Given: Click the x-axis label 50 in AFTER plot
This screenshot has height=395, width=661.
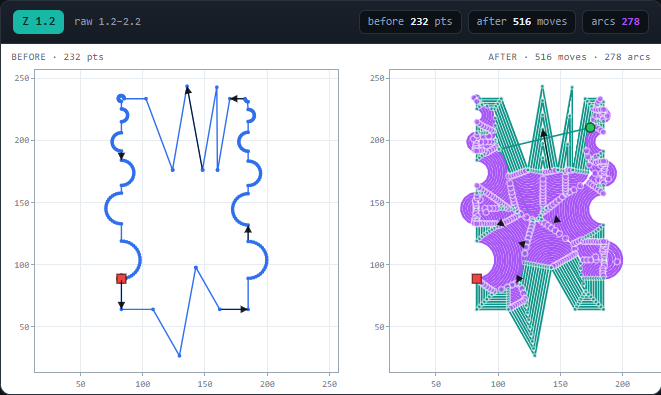Looking at the screenshot, I should 436,384.
